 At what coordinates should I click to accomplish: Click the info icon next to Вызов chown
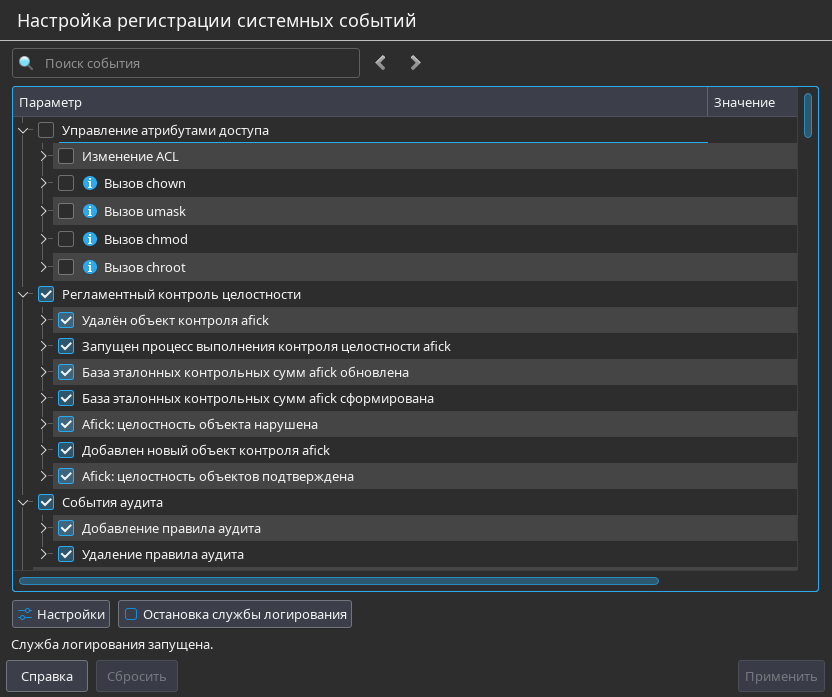coord(90,184)
